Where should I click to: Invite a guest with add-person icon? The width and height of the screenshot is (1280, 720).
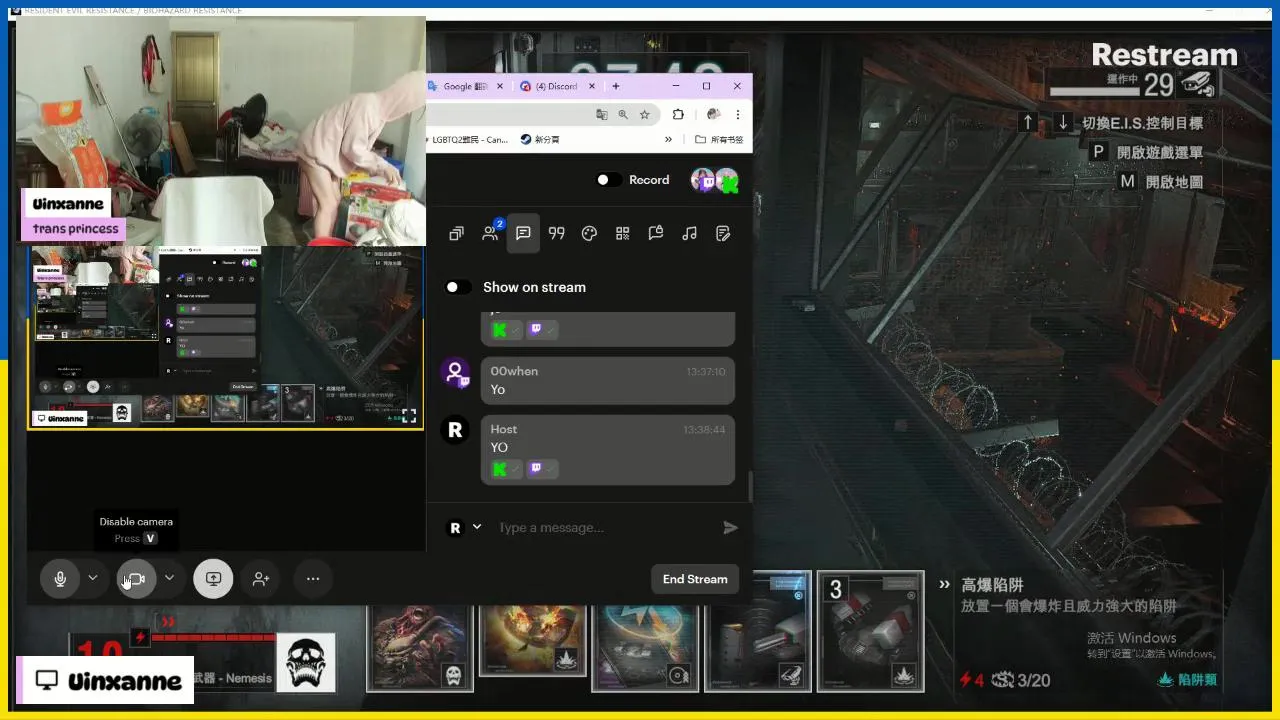pos(261,578)
